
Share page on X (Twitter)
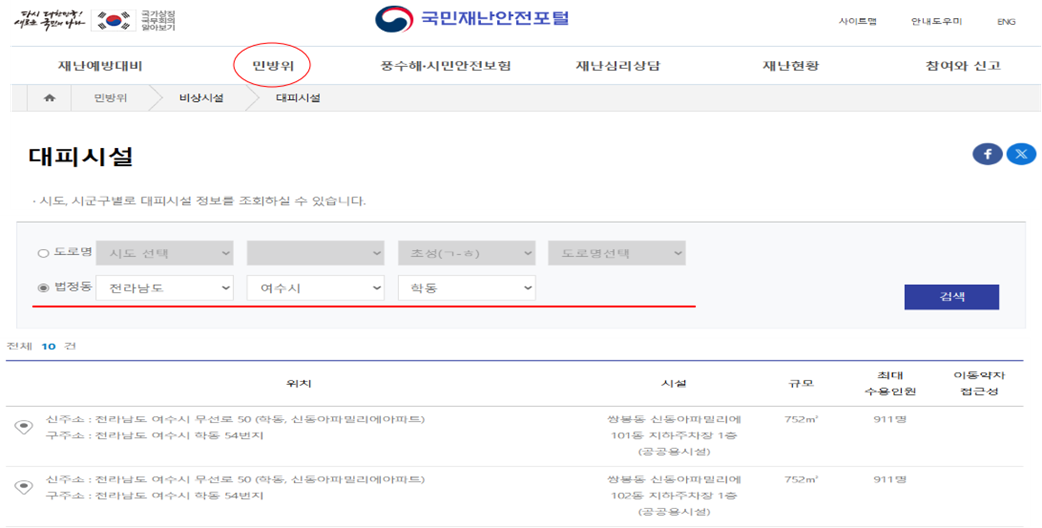(1021, 154)
